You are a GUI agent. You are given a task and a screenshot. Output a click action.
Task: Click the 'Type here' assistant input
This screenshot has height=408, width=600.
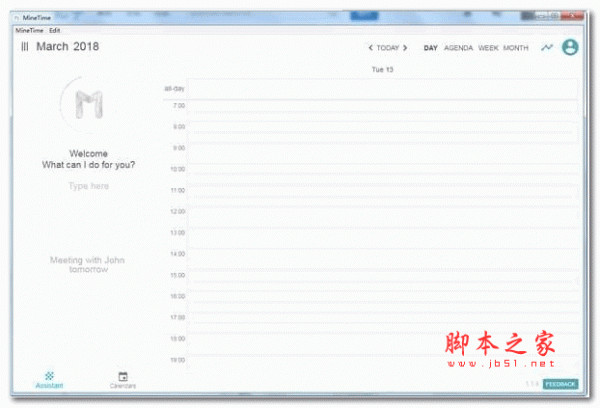(88, 186)
